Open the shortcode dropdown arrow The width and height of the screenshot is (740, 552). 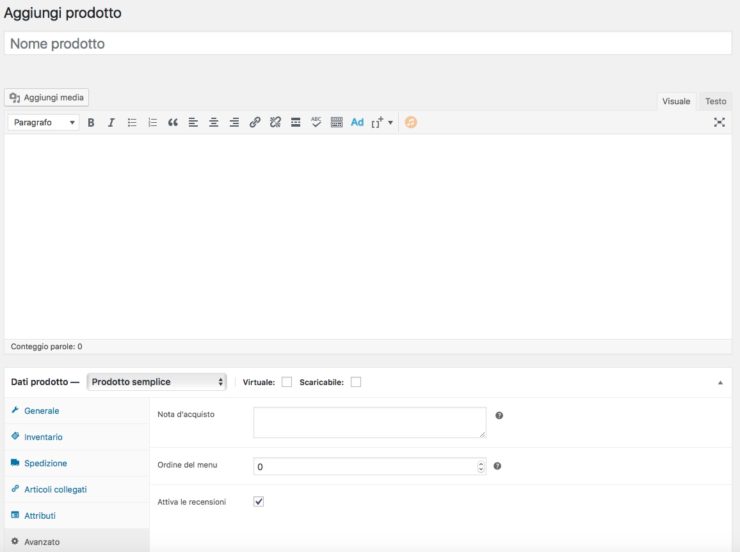click(x=391, y=123)
